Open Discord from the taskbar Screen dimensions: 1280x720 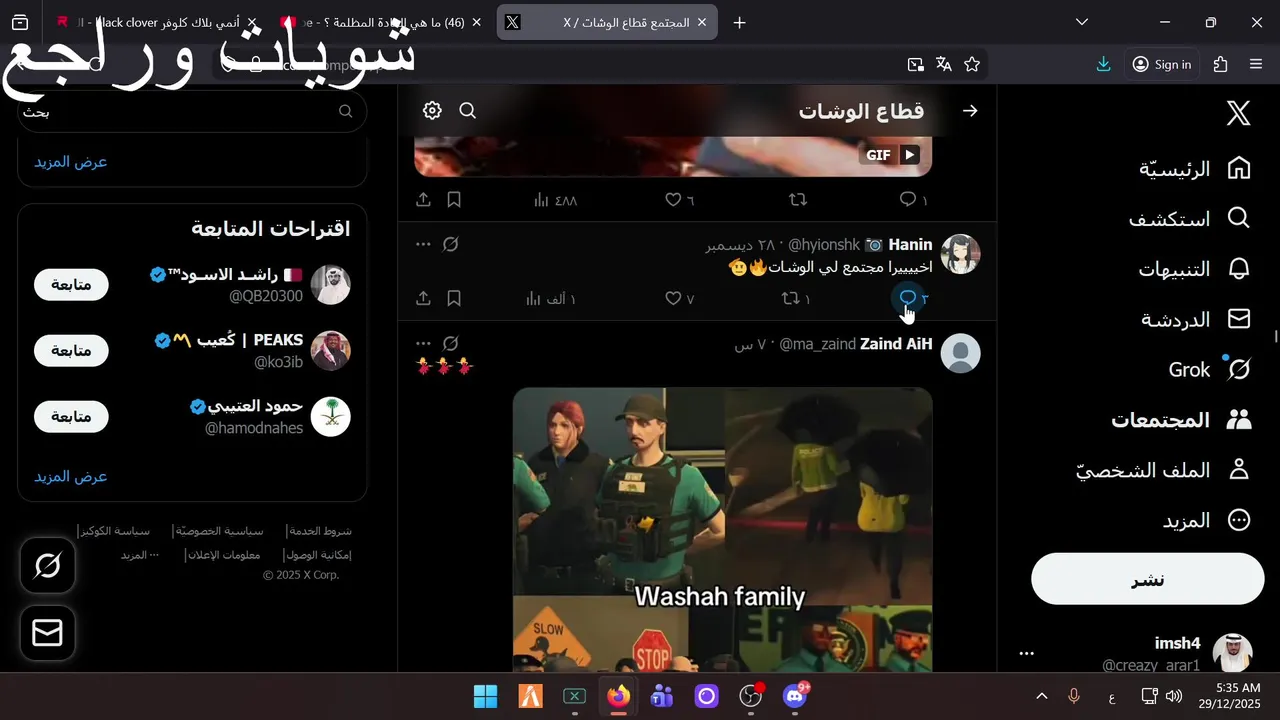click(795, 696)
